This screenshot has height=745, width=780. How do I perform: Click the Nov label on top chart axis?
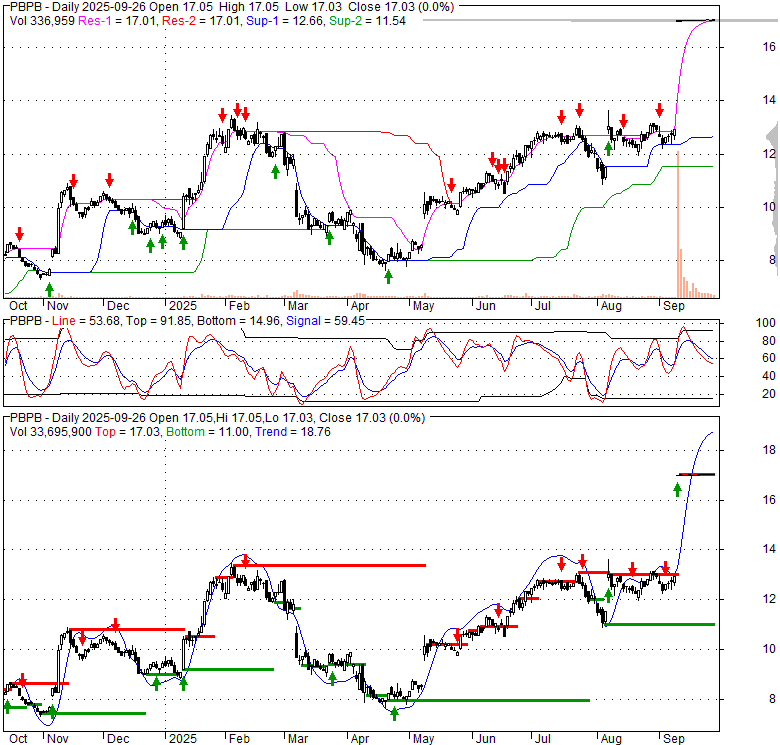point(58,305)
